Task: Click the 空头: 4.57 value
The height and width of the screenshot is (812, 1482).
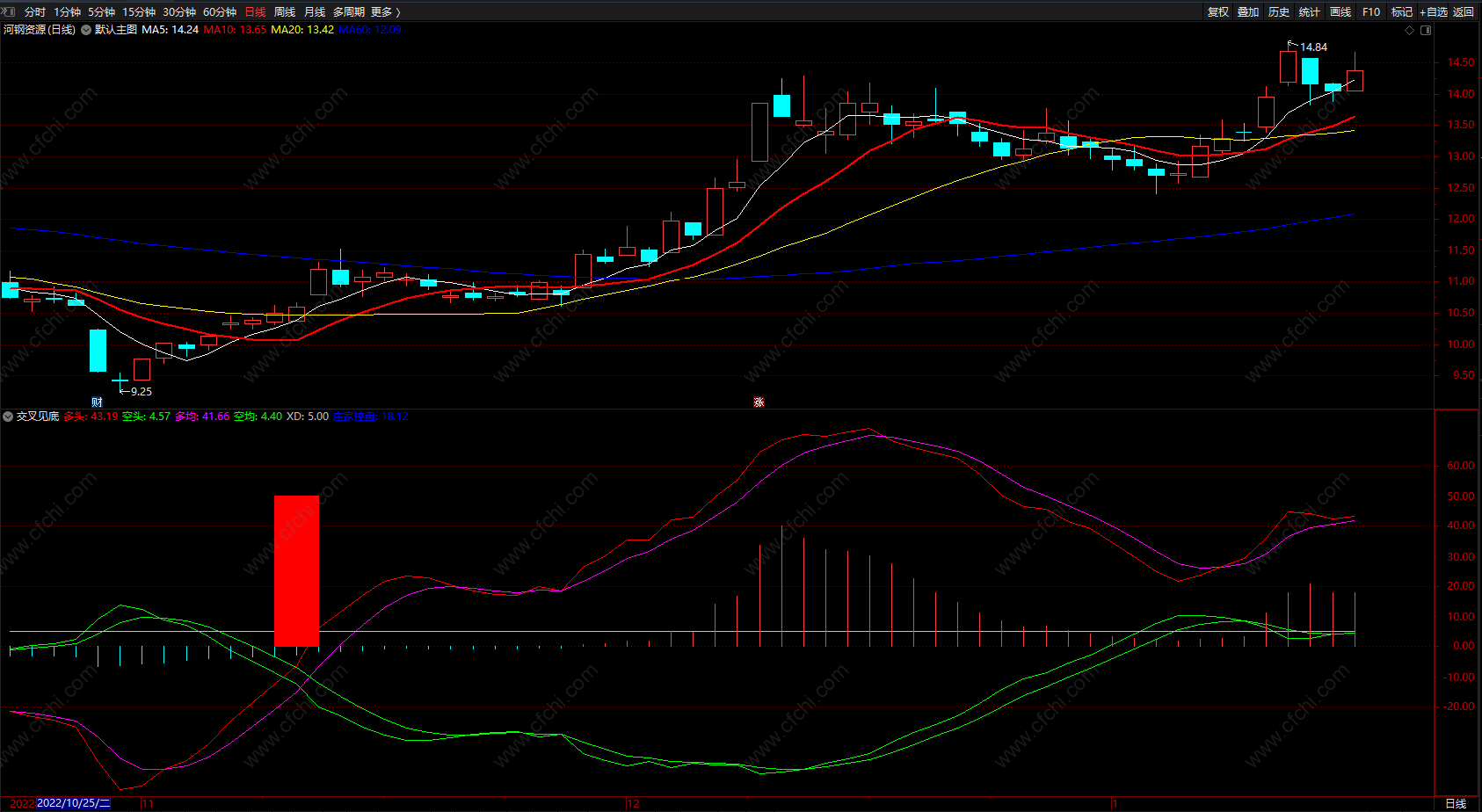Action: 146,417
